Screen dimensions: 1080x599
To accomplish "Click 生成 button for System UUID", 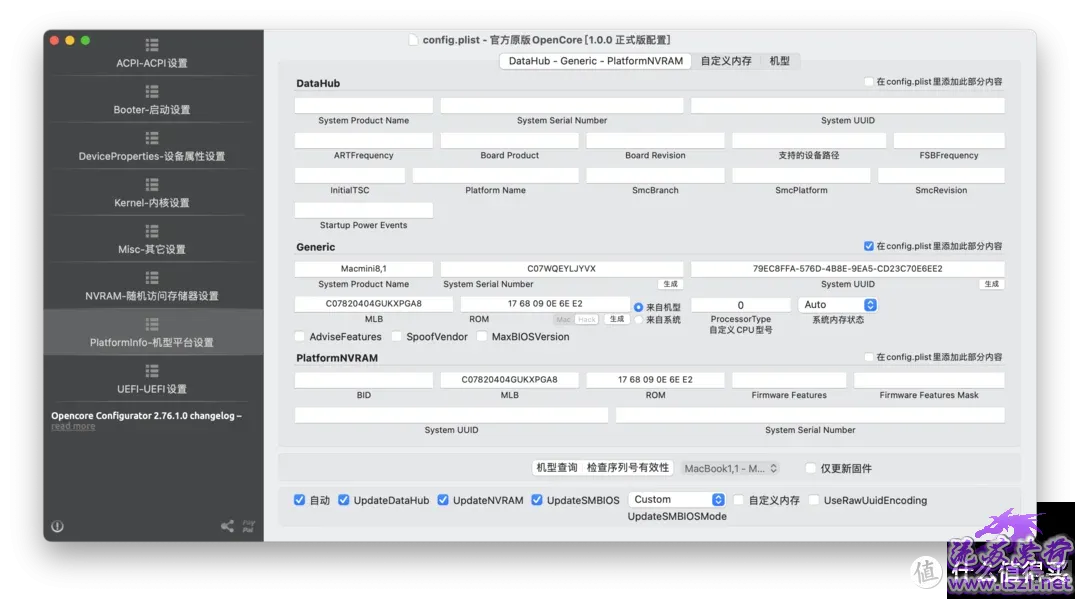I will 991,284.
